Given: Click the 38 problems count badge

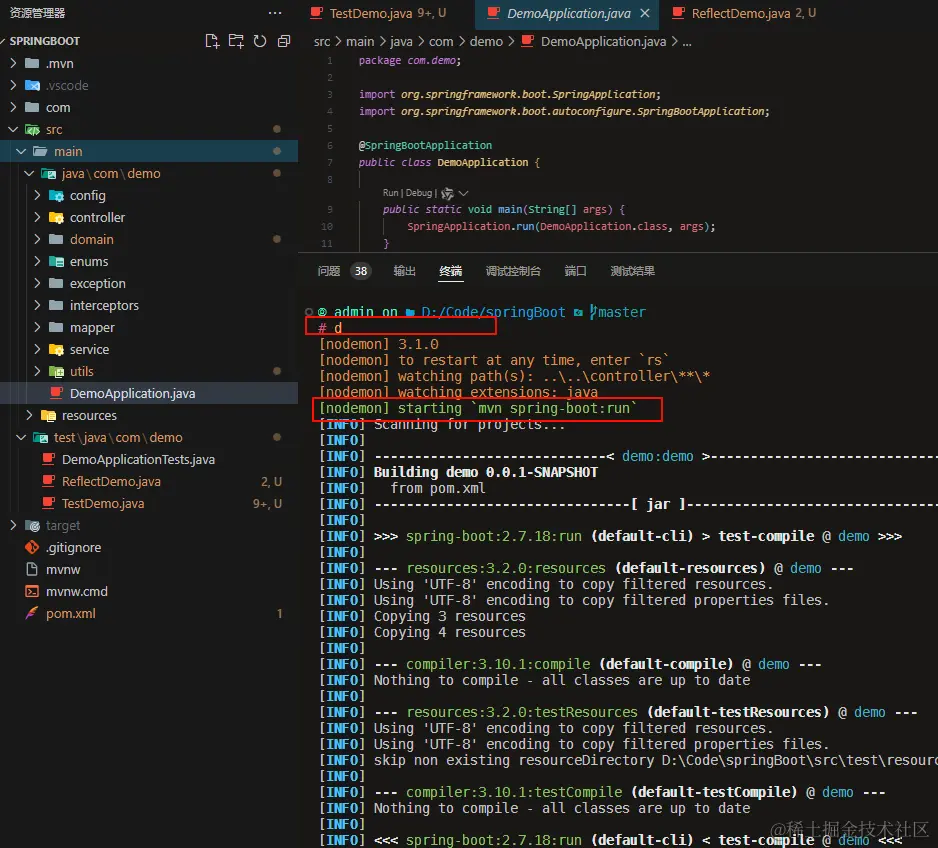Looking at the screenshot, I should point(361,271).
